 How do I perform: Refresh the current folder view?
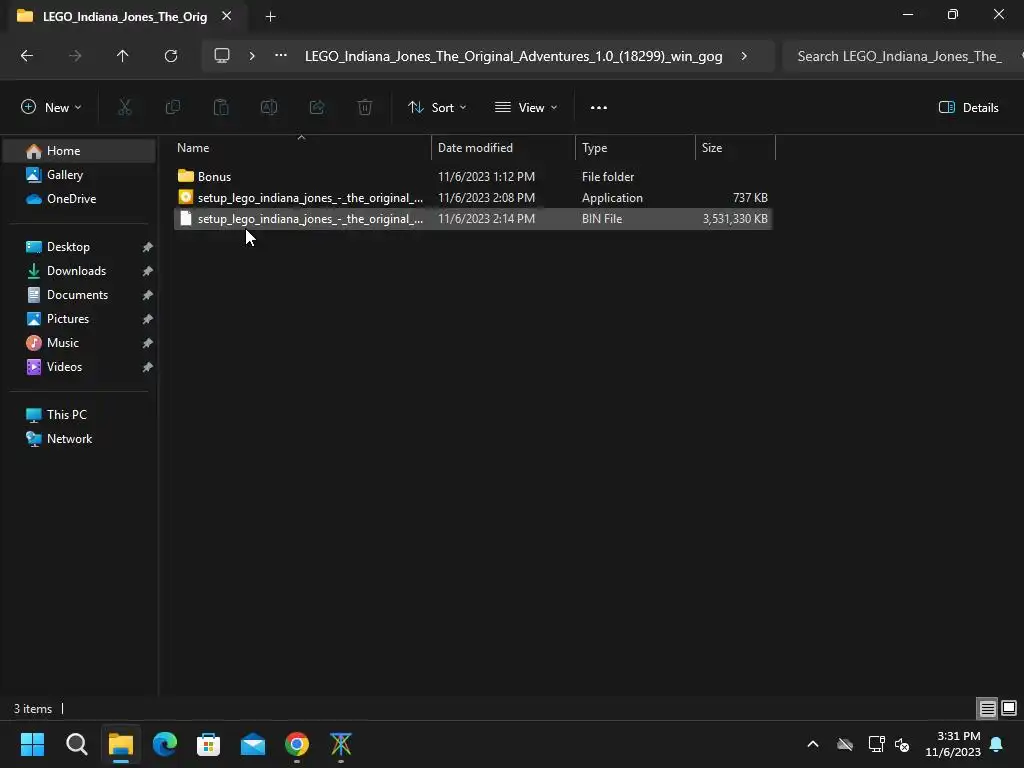click(171, 56)
